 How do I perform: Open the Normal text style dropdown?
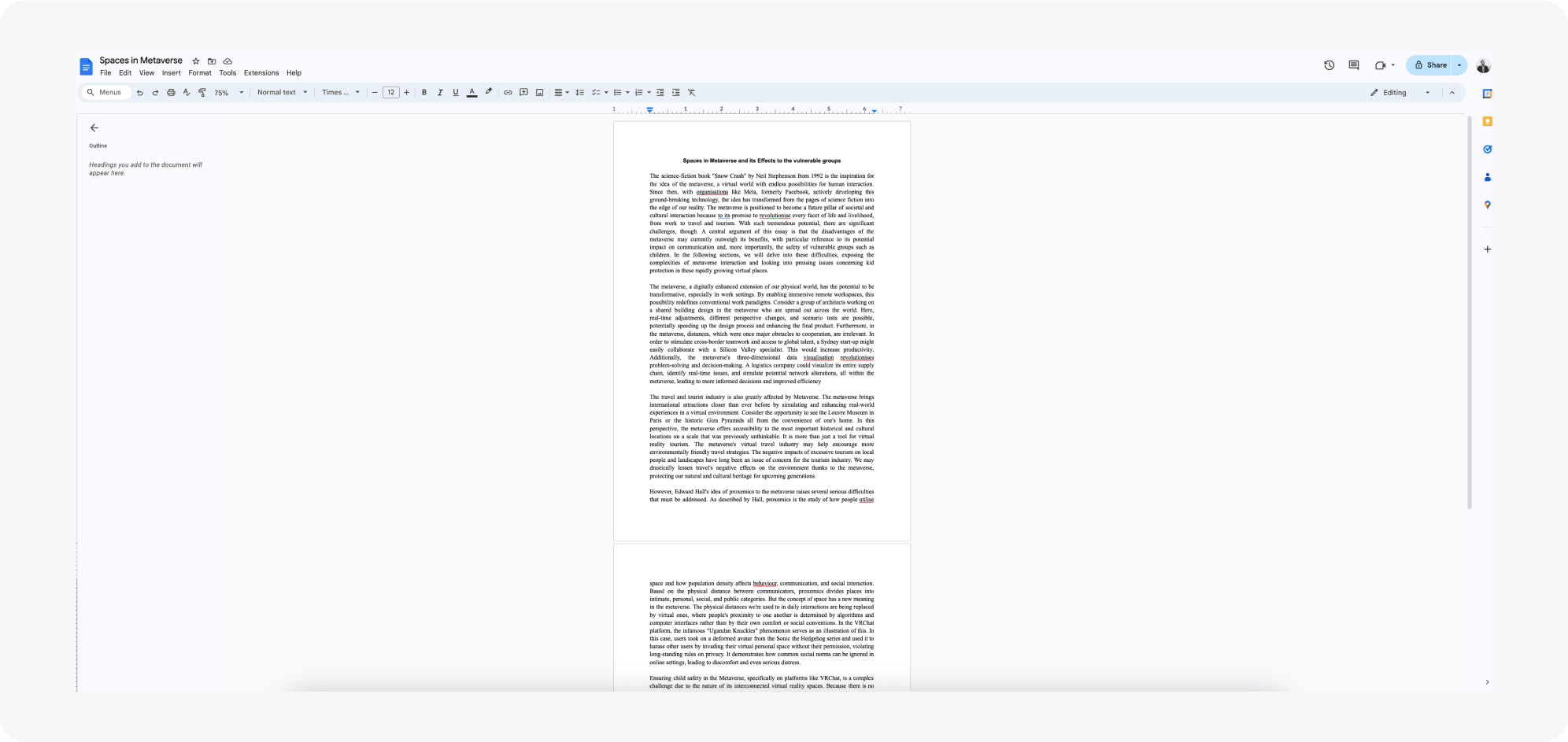click(x=282, y=93)
